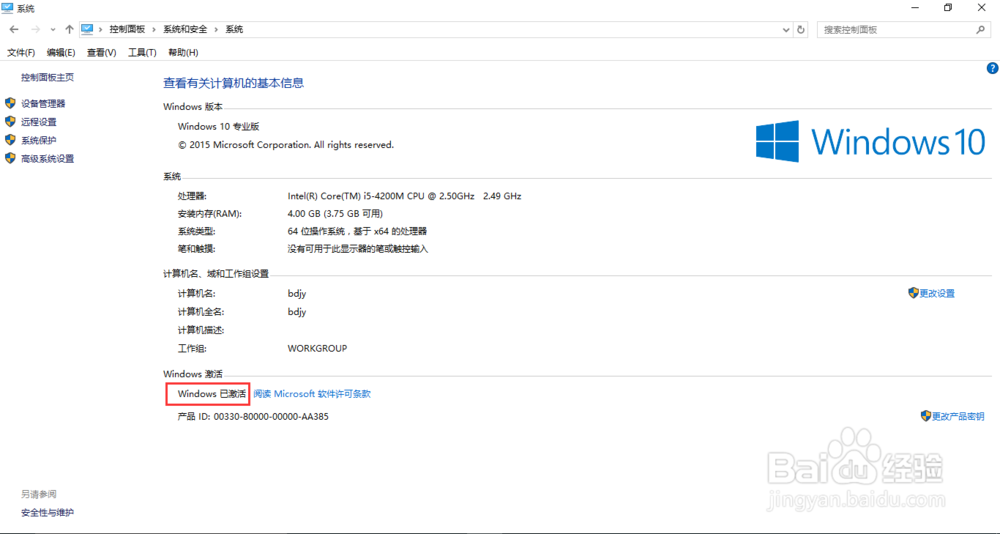Click shield icon beside 设备管理器
The height and width of the screenshot is (534, 1000).
point(10,103)
